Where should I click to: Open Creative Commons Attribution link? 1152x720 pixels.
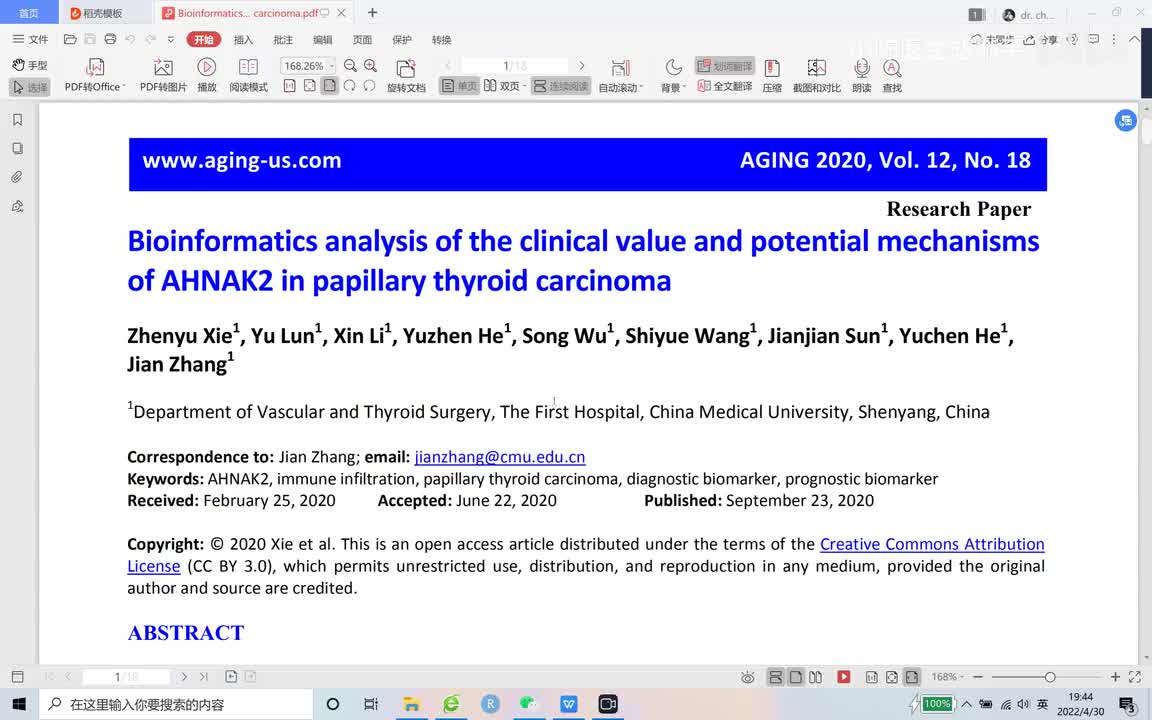[x=932, y=544]
